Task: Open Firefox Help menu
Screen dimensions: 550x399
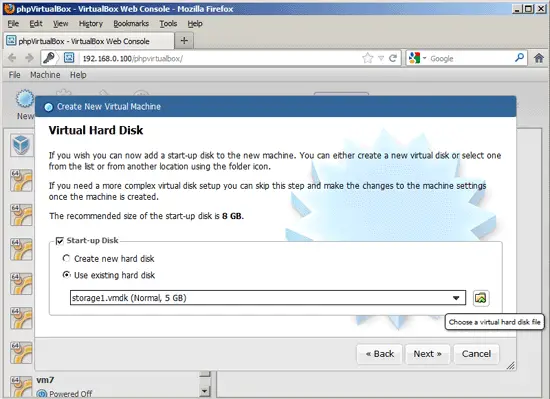Action: [195, 23]
